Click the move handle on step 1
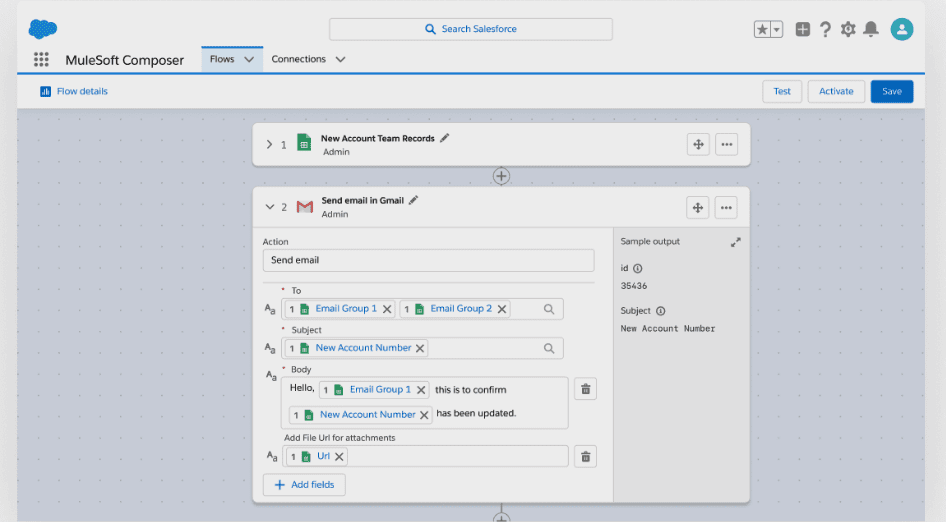This screenshot has height=522, width=946. tap(698, 144)
